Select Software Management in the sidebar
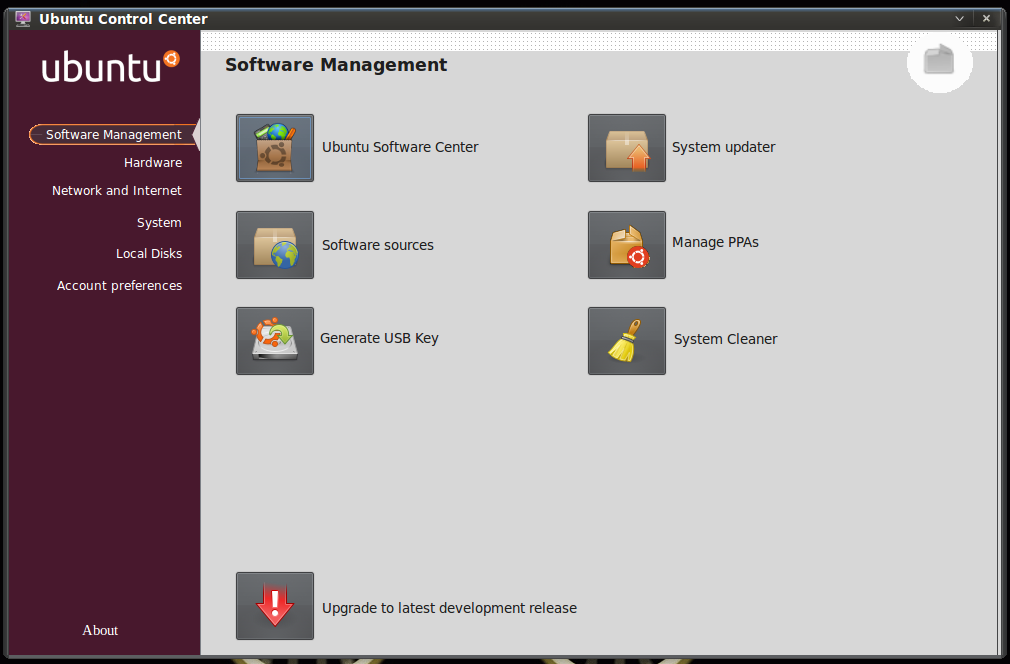The image size is (1010, 664). pos(113,135)
